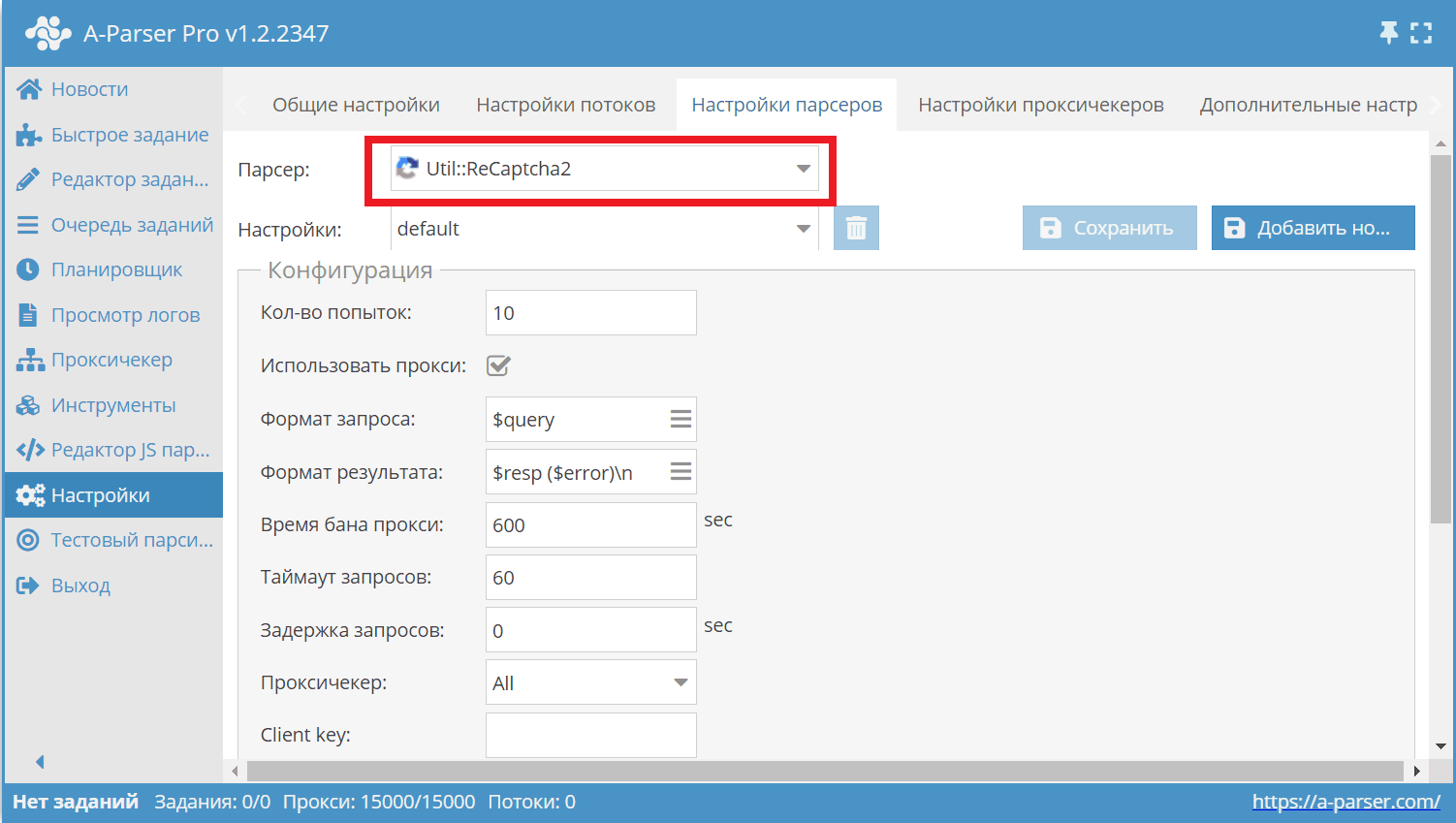
Task: Open Инструменты in the sidebar
Action: click(x=113, y=405)
